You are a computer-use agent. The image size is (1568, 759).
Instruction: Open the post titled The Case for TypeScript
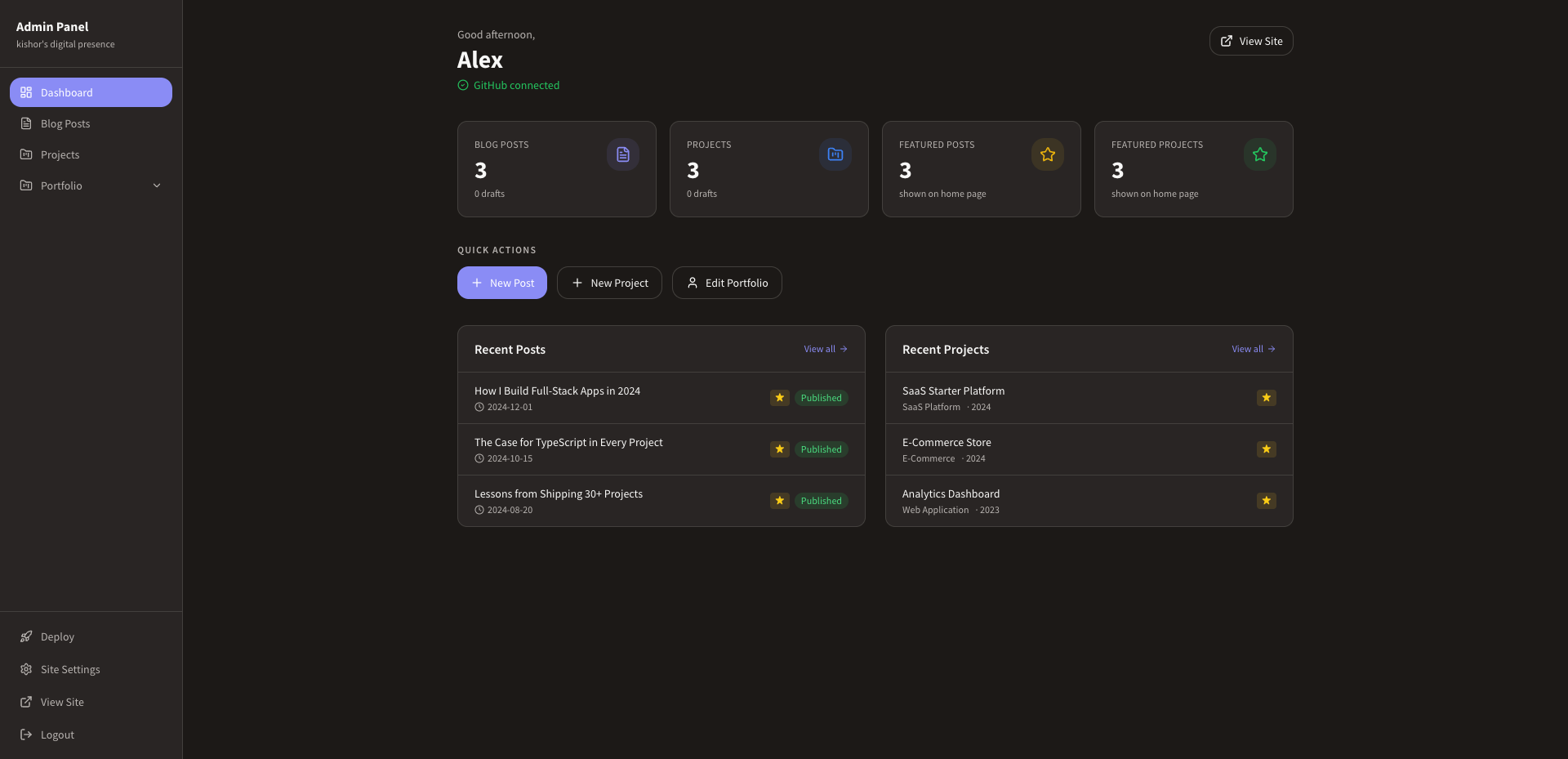click(x=568, y=442)
